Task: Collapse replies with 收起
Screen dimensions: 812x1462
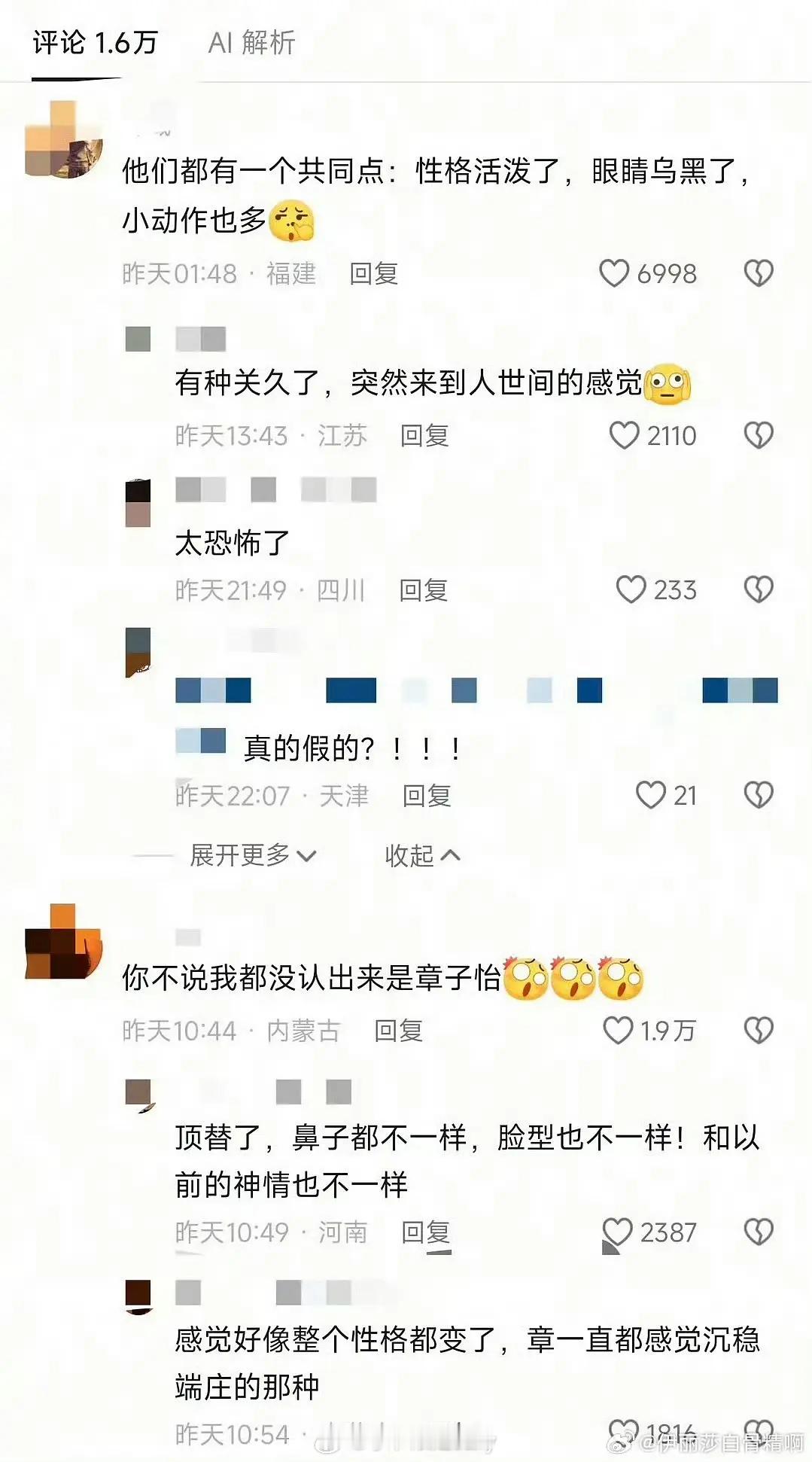Action: 422,855
